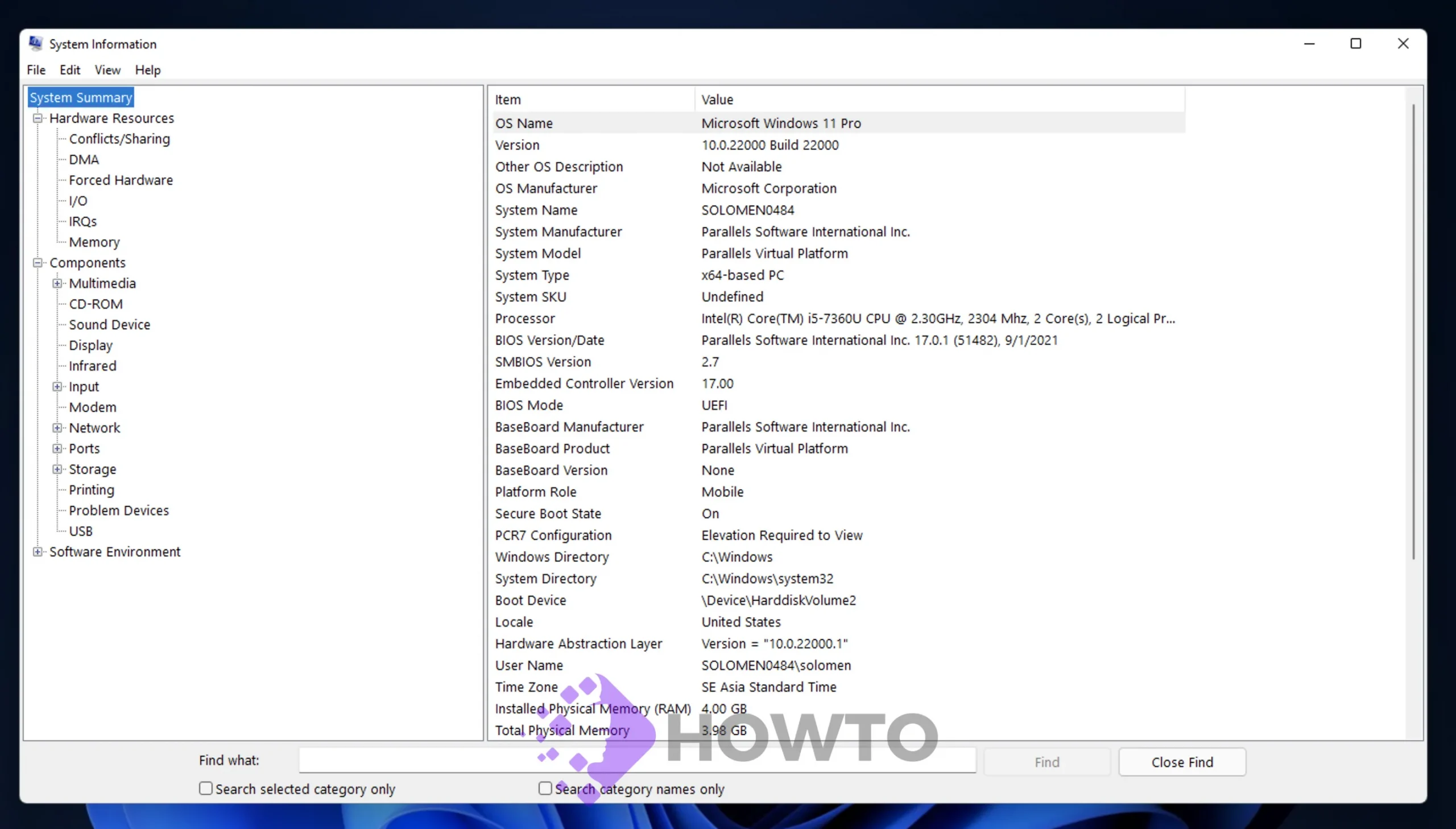Collapse the Components tree node
Viewport: 1456px width, 829px height.
(38, 263)
